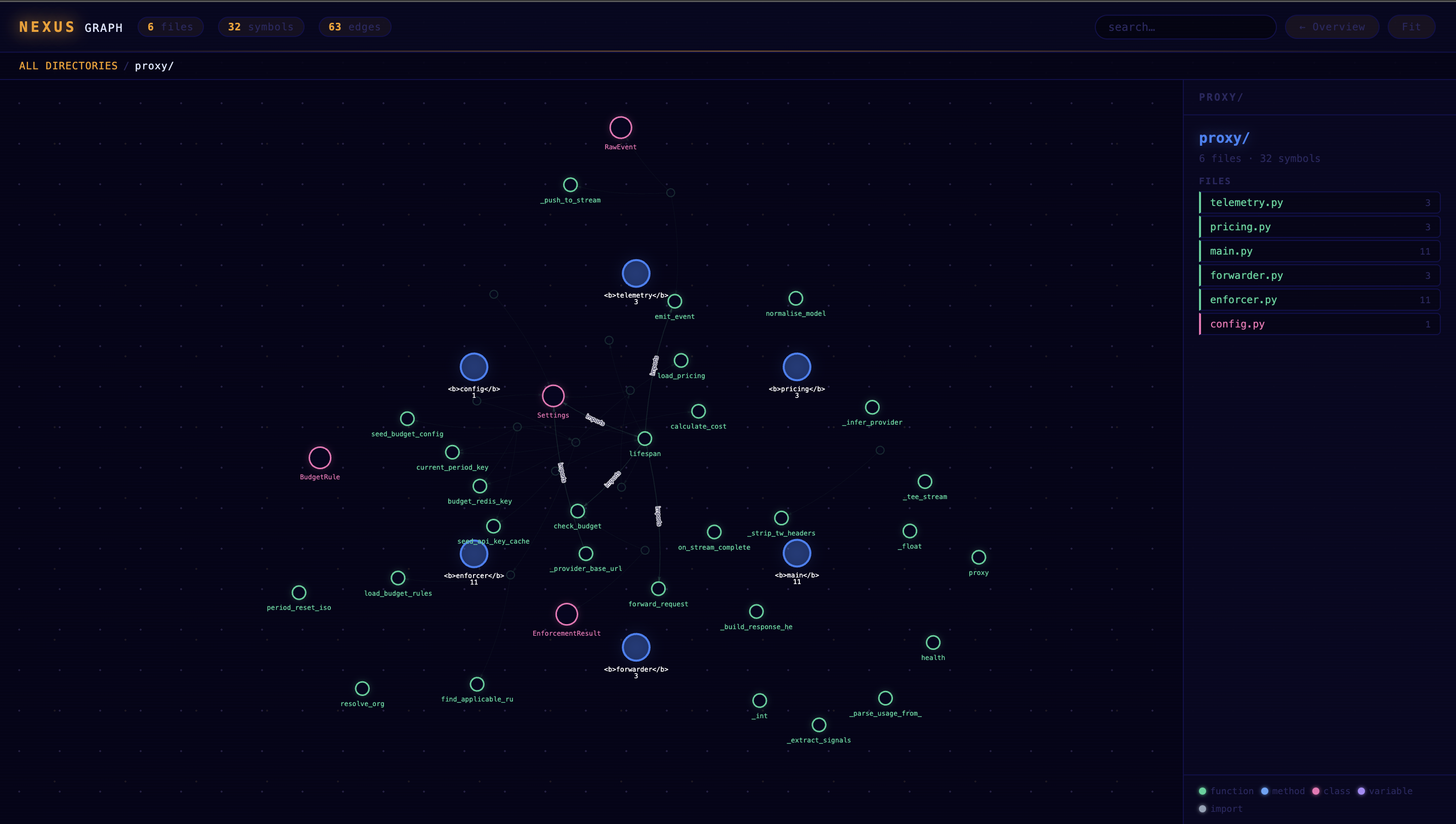Image resolution: width=1456 pixels, height=824 pixels.
Task: Click the 6 files stat pill
Action: coord(170,27)
